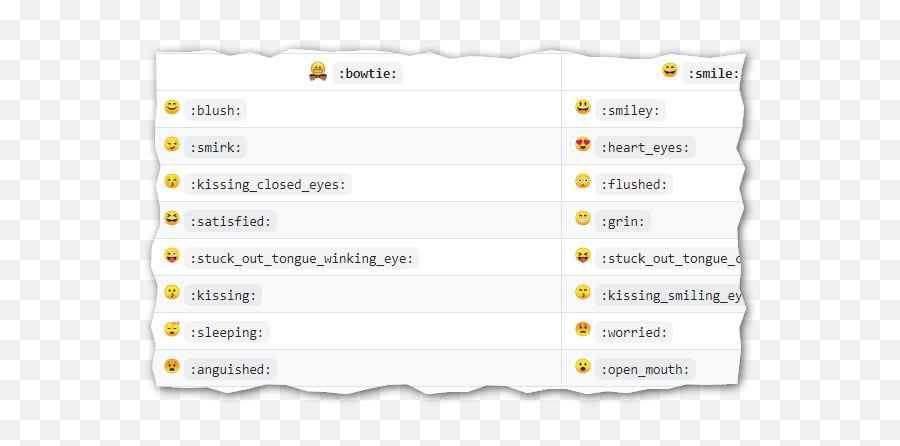Click the smiley emoji icon
Screen dimensions: 900x446
(x=583, y=107)
